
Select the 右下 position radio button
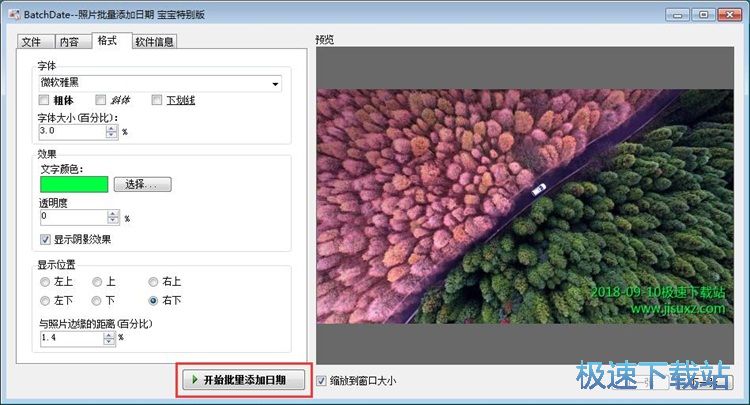point(153,301)
